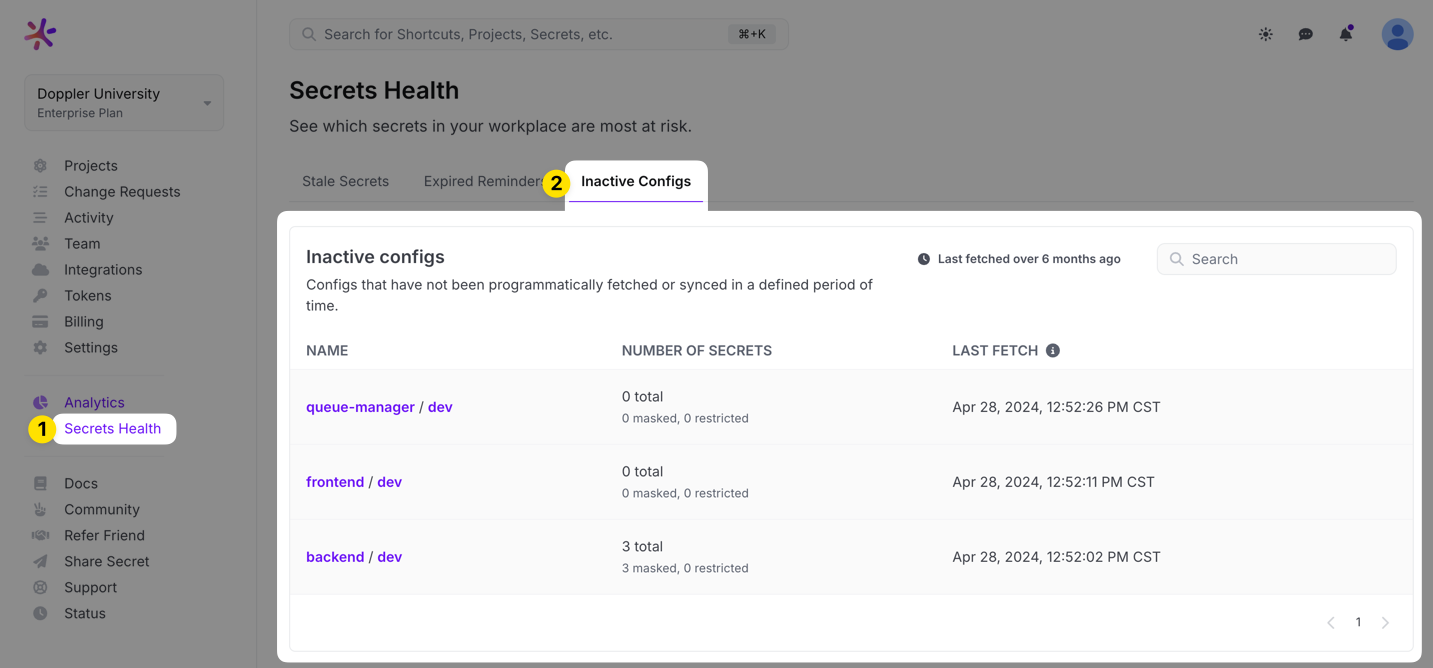Select Secrets Health in the sidebar
This screenshot has height=668, width=1433.
tap(112, 429)
